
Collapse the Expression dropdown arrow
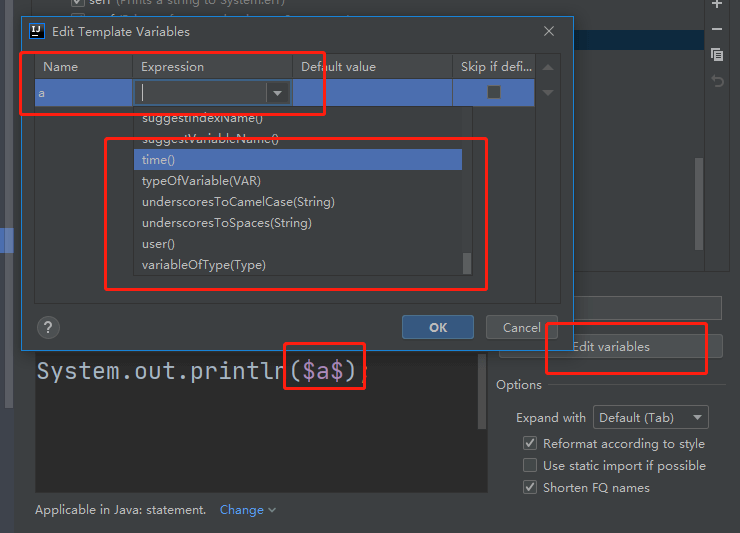pyautogui.click(x=278, y=93)
